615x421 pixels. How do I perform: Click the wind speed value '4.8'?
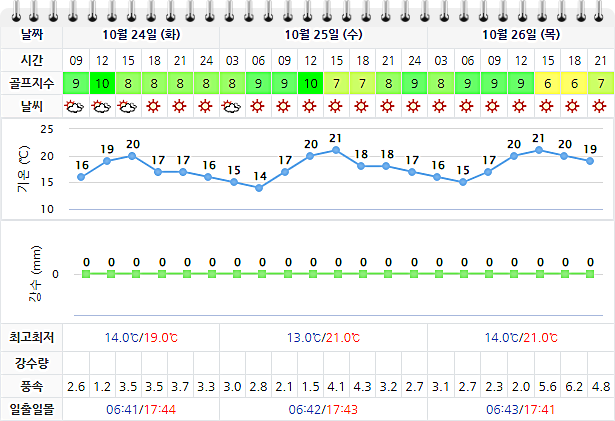[x=601, y=387]
